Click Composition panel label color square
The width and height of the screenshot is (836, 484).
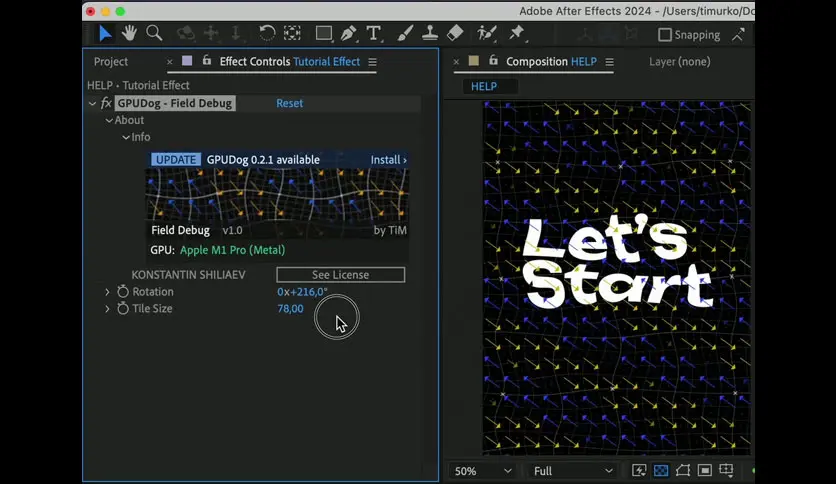pos(473,61)
